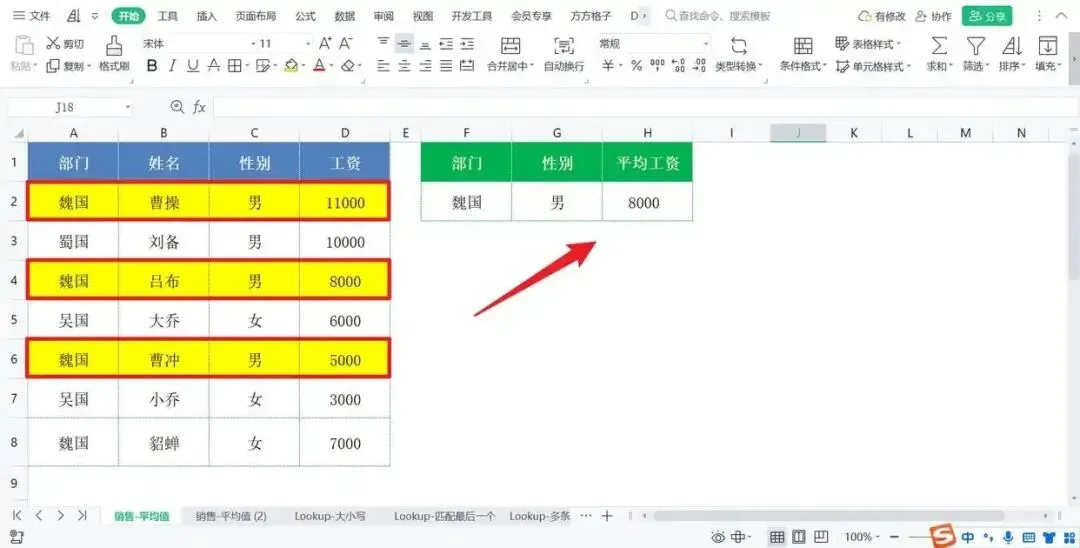Expand more ribbon tabs chevron after D
This screenshot has width=1080, height=548.
point(645,15)
